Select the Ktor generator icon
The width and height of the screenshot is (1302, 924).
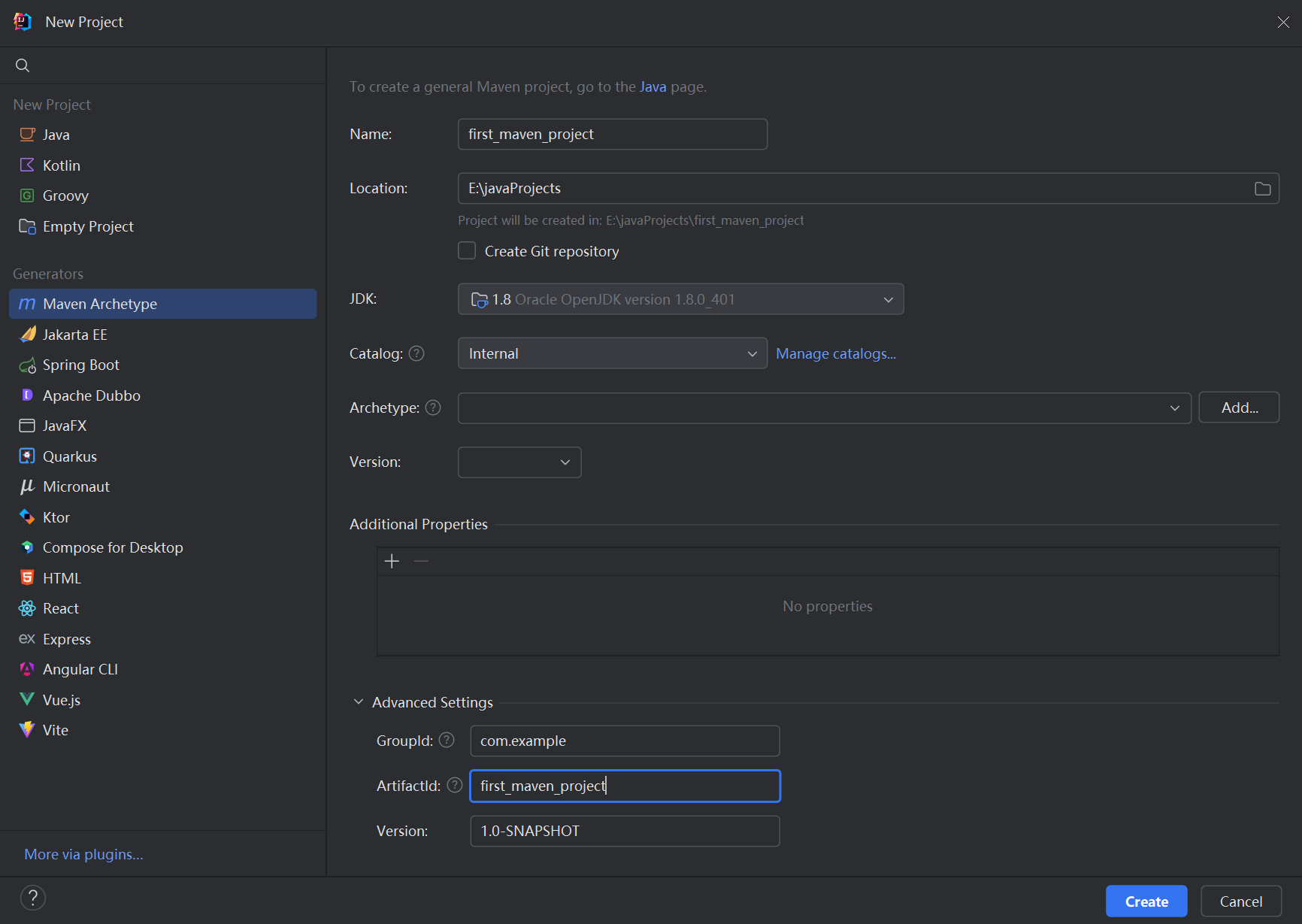coord(27,517)
